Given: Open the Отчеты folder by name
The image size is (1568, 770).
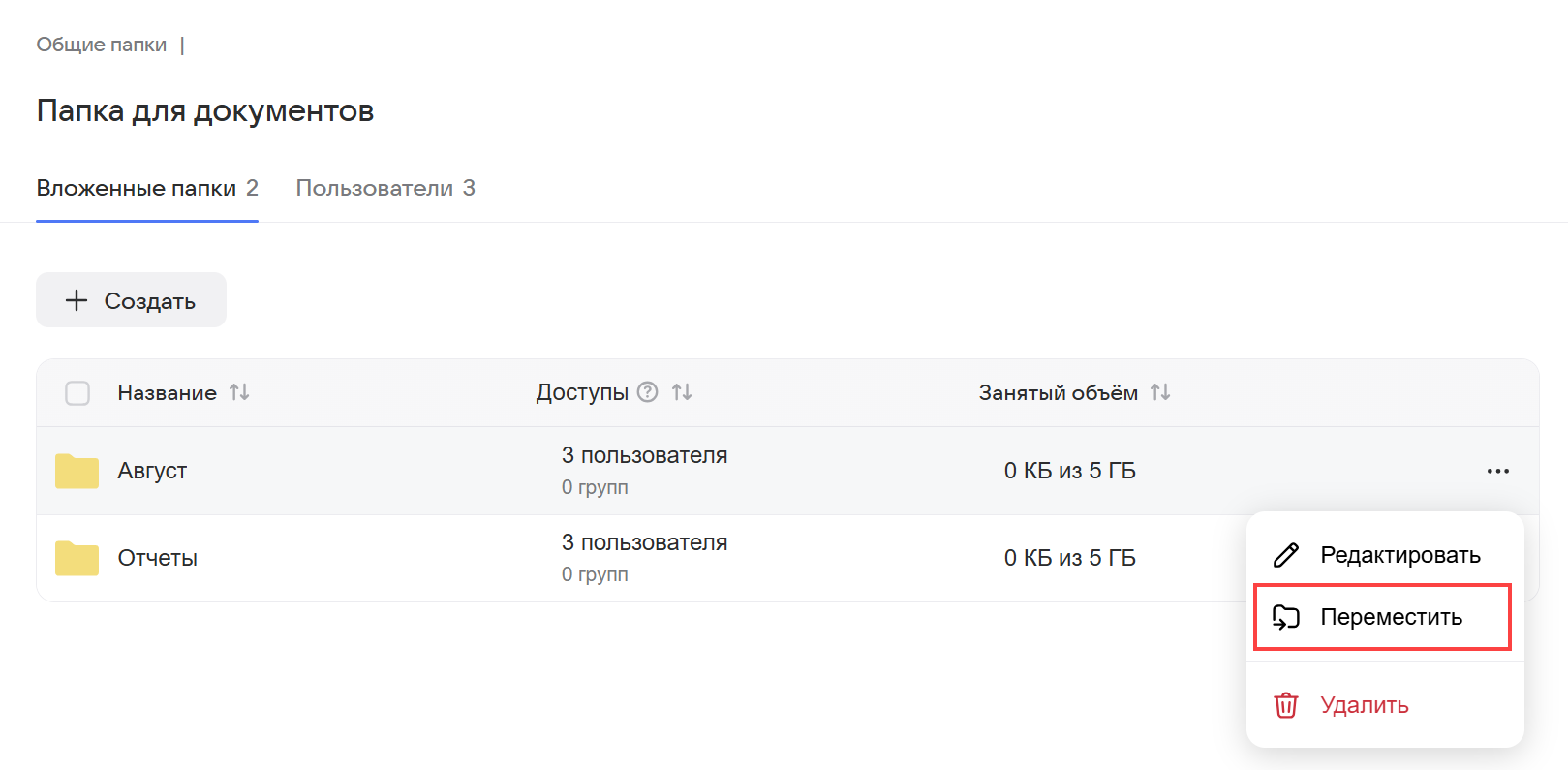Looking at the screenshot, I should coord(158,558).
